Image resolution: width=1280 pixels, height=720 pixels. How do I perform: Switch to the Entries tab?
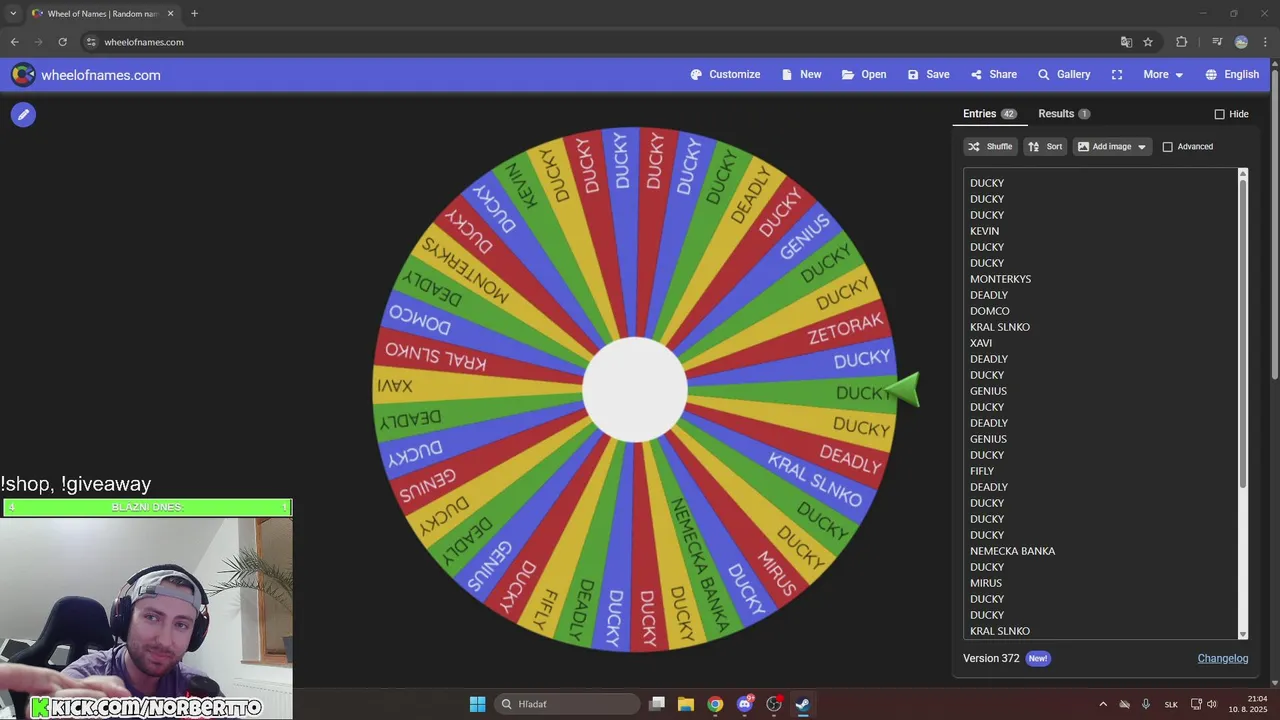[x=989, y=114]
